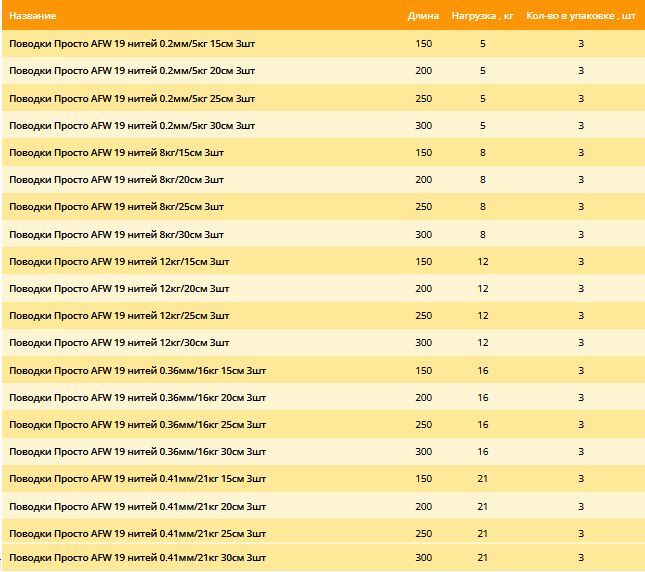Select row Поводки 12кг/20см 3шт

(x=323, y=289)
